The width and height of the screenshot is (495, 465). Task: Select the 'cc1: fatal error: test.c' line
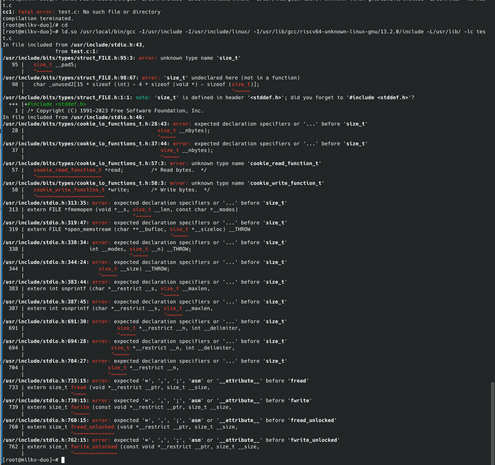[82, 12]
